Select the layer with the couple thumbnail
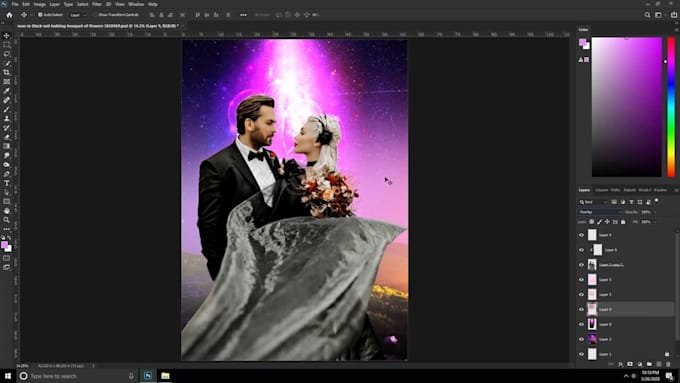This screenshot has width=680, height=383. 592,265
